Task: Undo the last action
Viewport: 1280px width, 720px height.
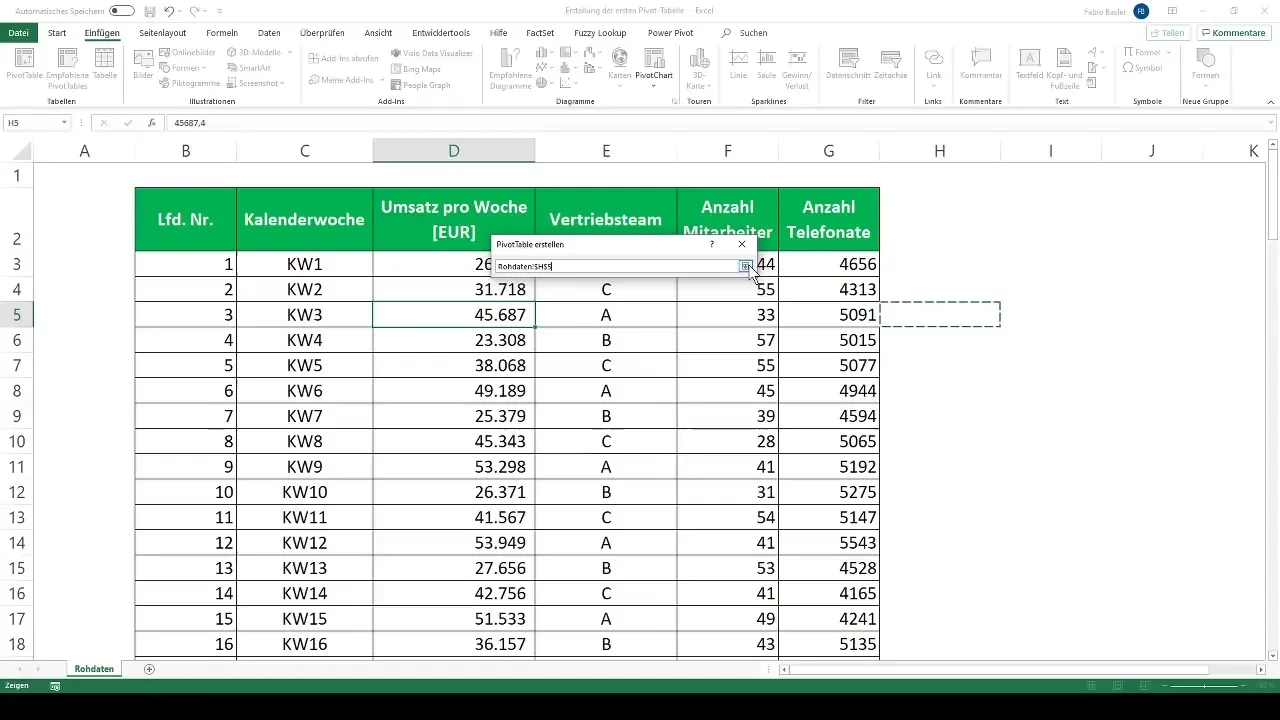Action: (169, 11)
